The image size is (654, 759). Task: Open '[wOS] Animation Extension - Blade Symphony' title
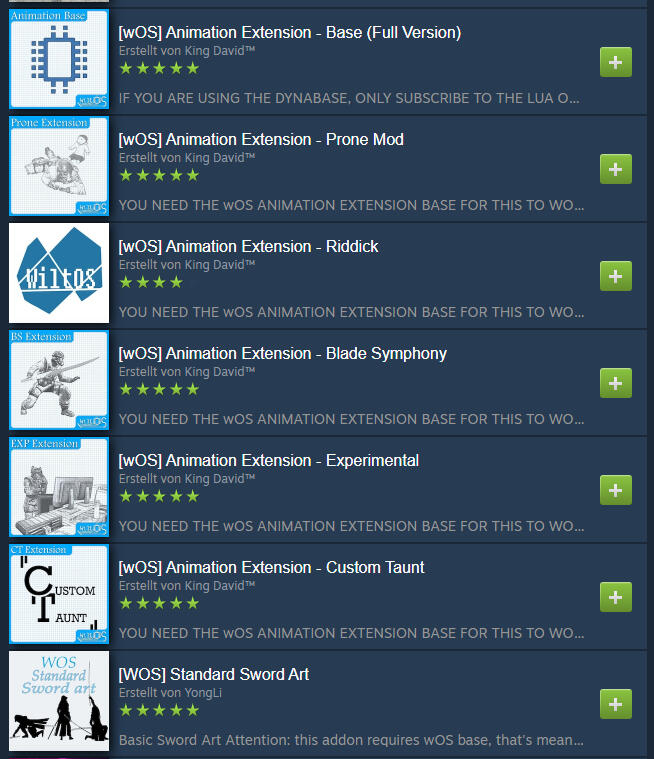click(x=283, y=354)
